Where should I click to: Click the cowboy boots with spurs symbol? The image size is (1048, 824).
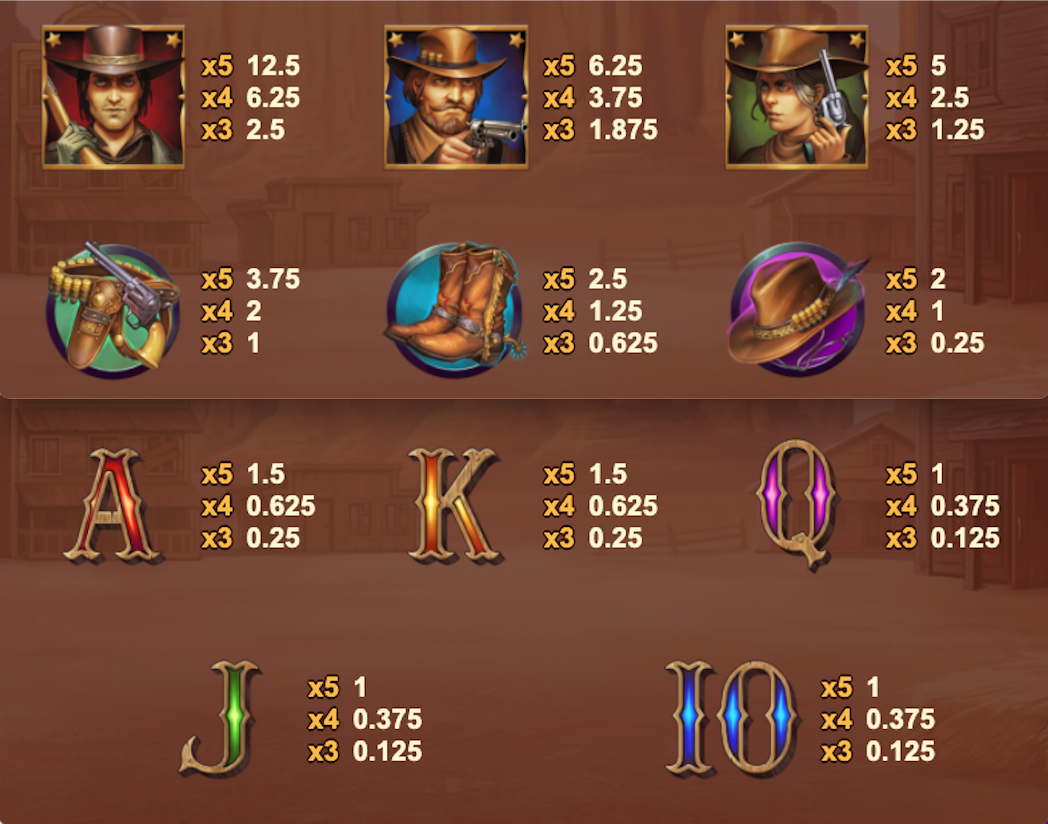[x=456, y=309]
